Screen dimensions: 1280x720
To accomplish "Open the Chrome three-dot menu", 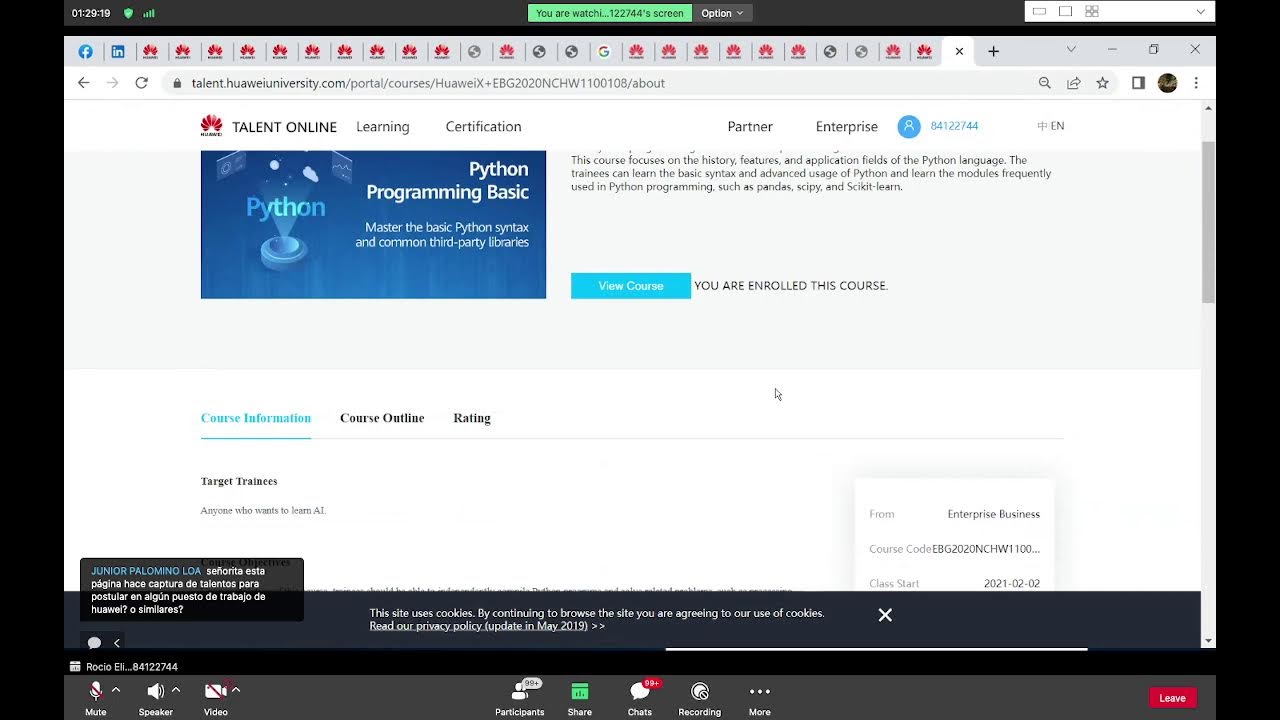I will coord(1196,83).
